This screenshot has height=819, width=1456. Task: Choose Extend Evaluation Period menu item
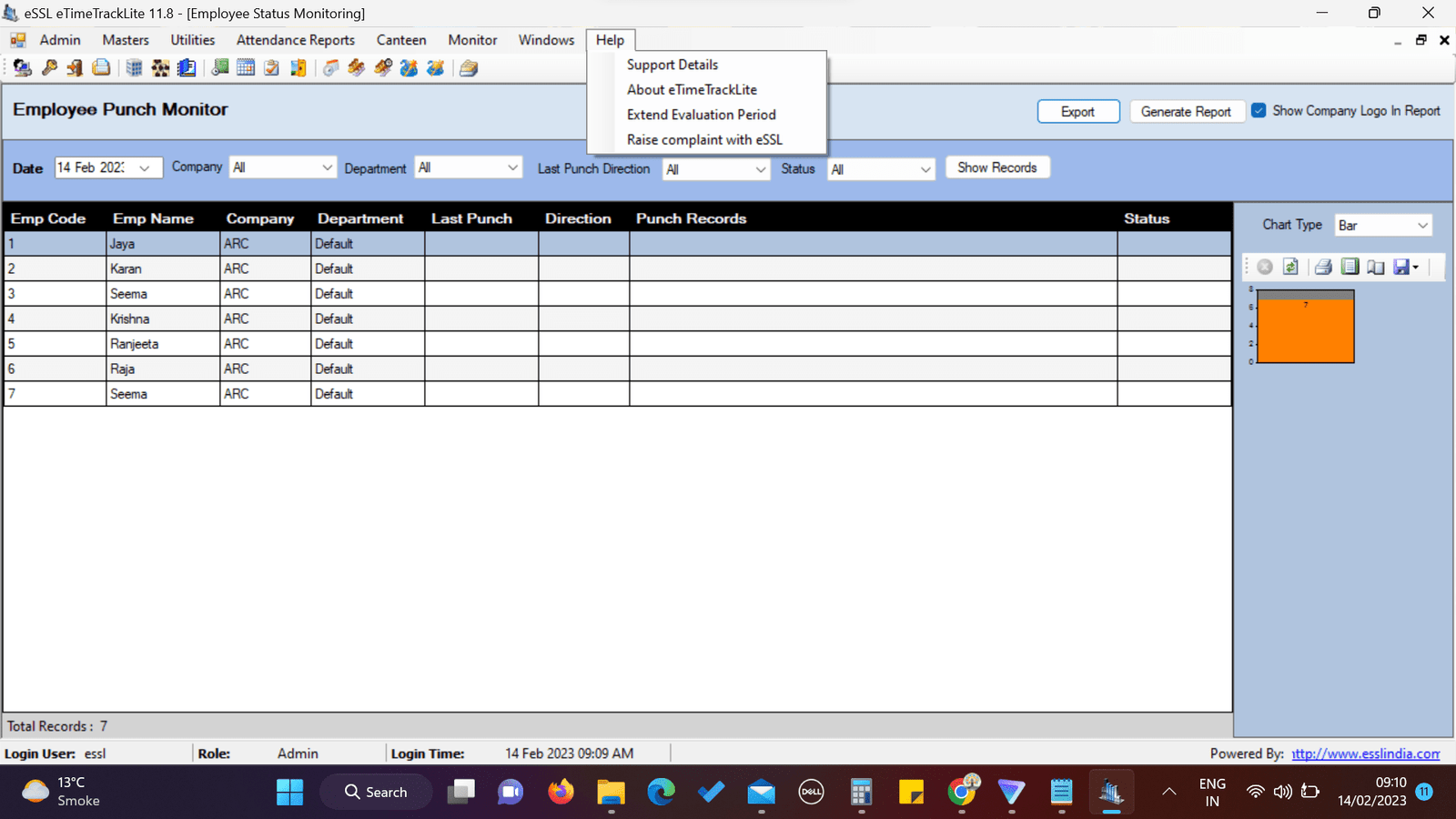(701, 115)
